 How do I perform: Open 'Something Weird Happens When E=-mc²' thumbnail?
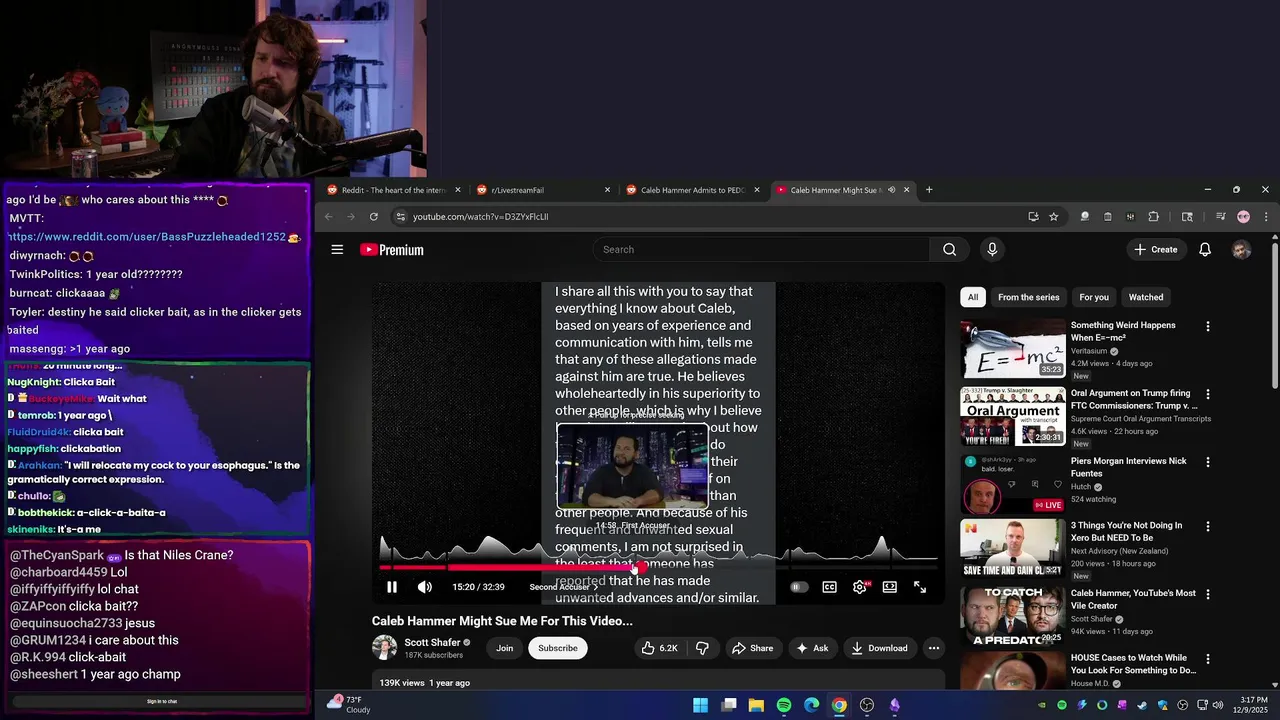pyautogui.click(x=1013, y=348)
